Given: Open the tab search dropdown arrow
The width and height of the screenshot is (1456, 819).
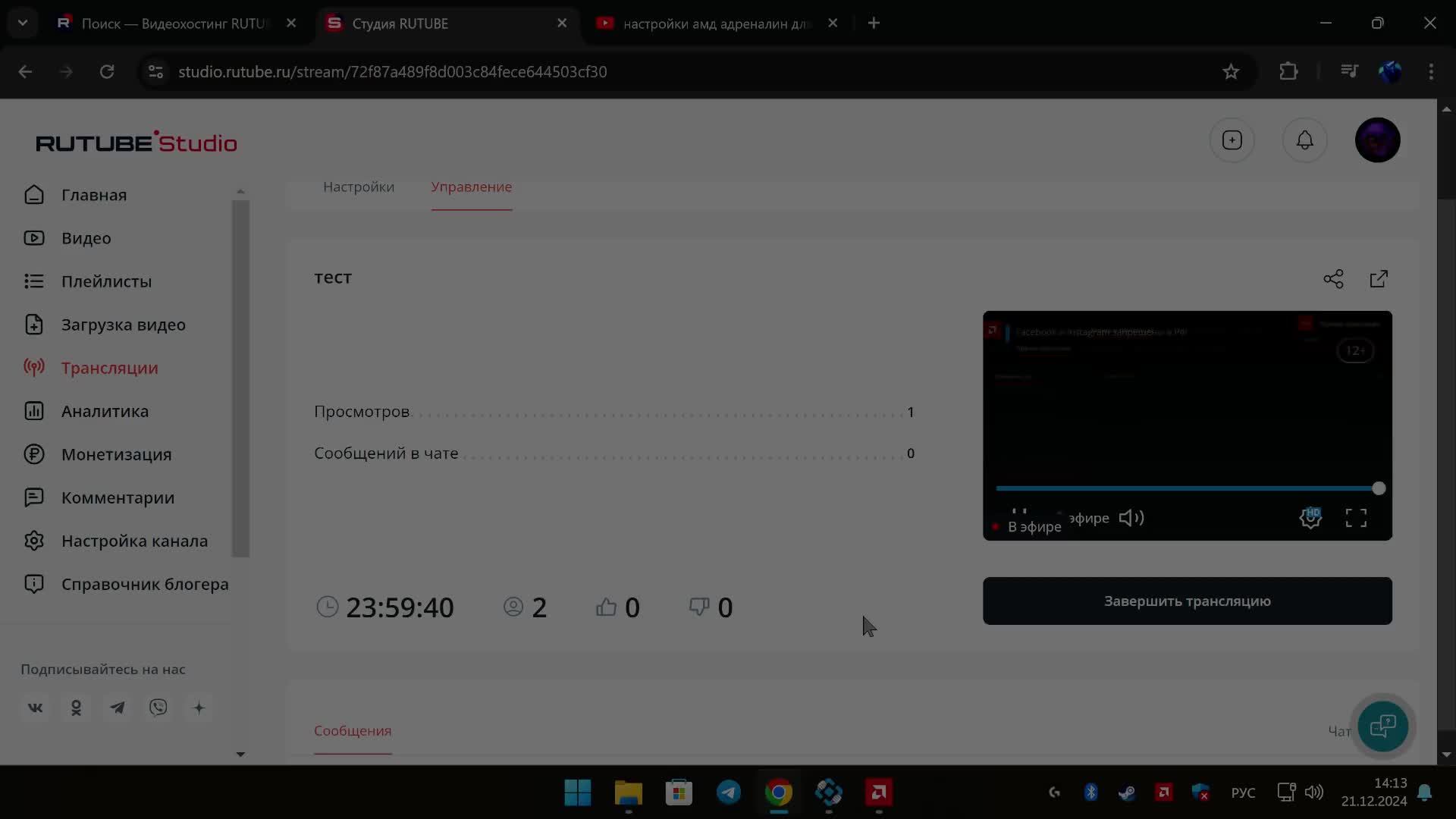Looking at the screenshot, I should (23, 23).
